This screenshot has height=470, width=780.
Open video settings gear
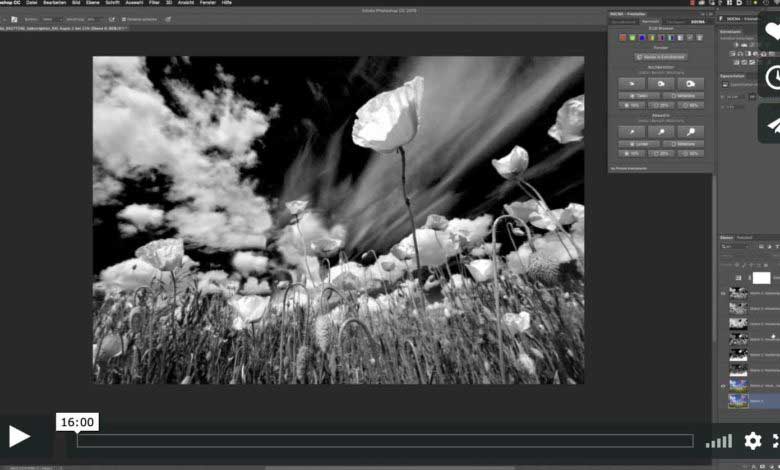(753, 441)
